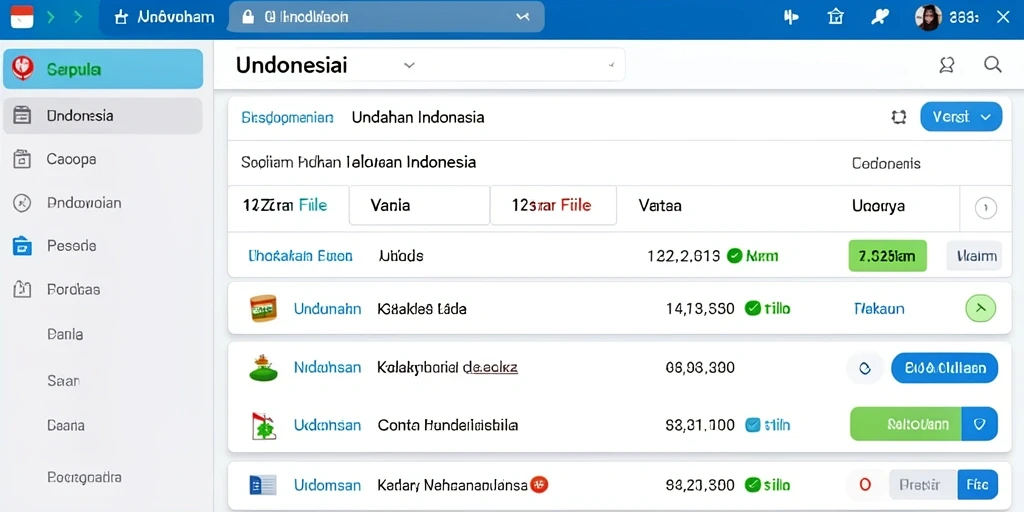Click the green Seltotlann button
The height and width of the screenshot is (512, 1024).
(906, 424)
